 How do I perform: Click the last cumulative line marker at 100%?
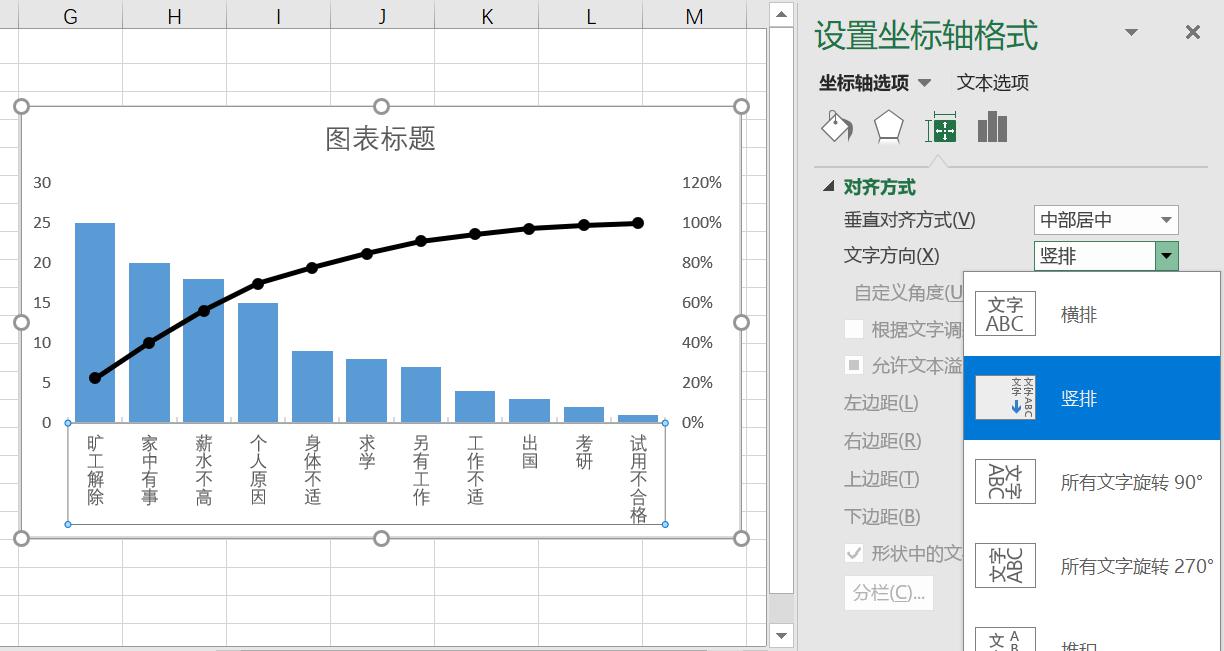638,223
